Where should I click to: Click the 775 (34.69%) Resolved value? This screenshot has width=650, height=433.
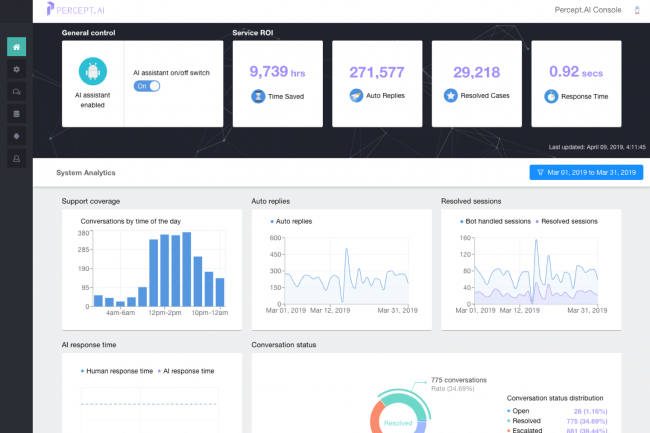[587, 421]
